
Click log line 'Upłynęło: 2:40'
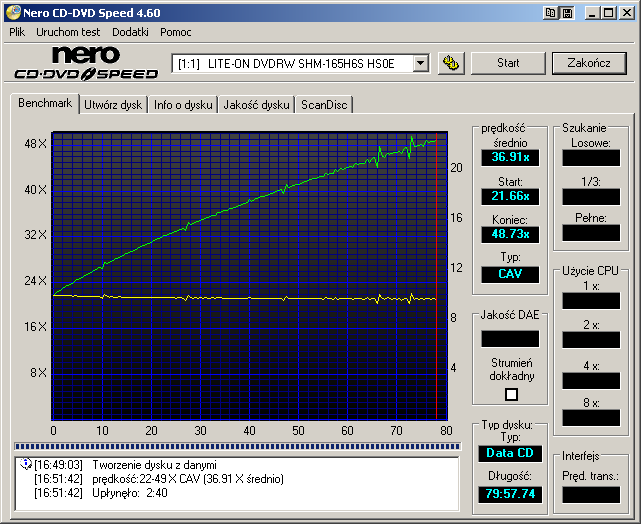tap(130, 493)
